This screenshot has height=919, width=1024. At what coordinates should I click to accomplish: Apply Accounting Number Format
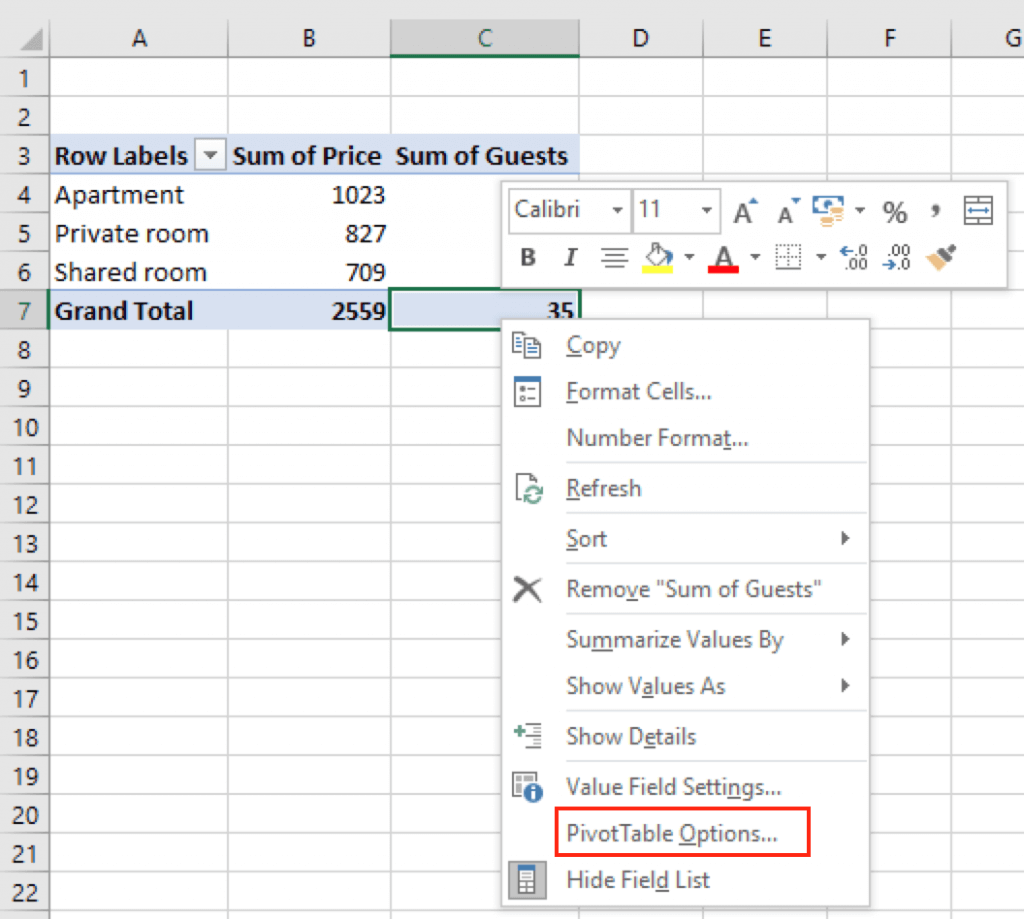(828, 211)
